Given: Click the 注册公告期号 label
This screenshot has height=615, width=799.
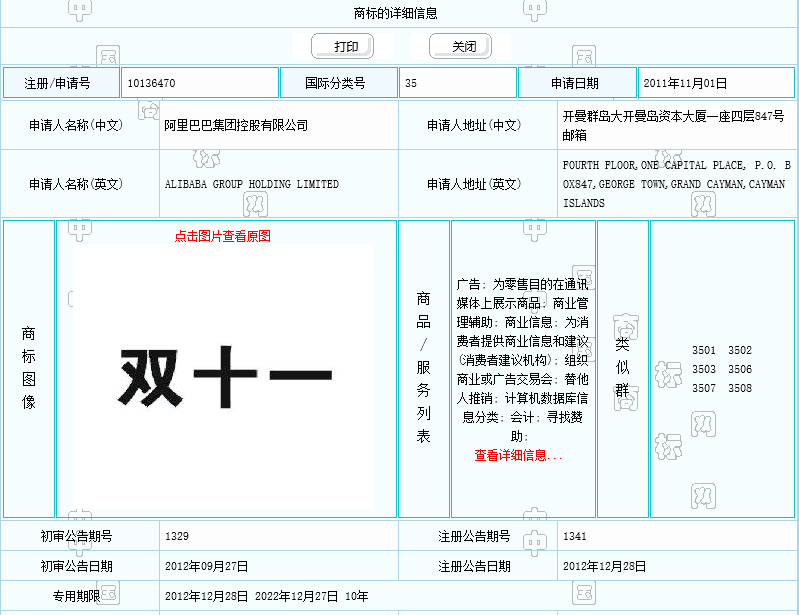Looking at the screenshot, I should (x=474, y=536).
